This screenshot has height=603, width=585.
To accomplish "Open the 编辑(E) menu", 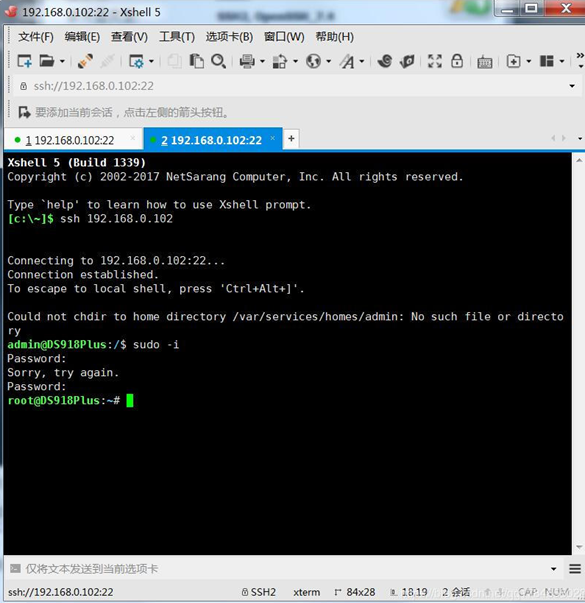I will coord(82,37).
